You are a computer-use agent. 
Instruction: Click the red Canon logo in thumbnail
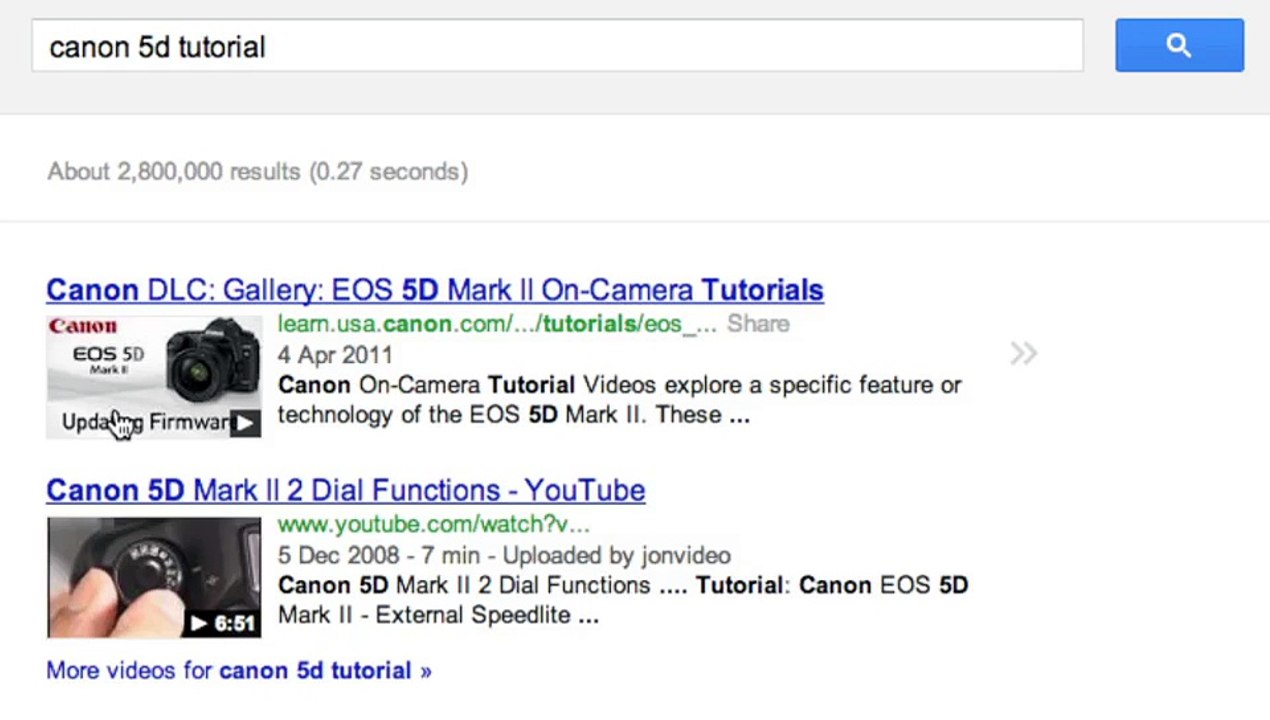click(x=83, y=326)
